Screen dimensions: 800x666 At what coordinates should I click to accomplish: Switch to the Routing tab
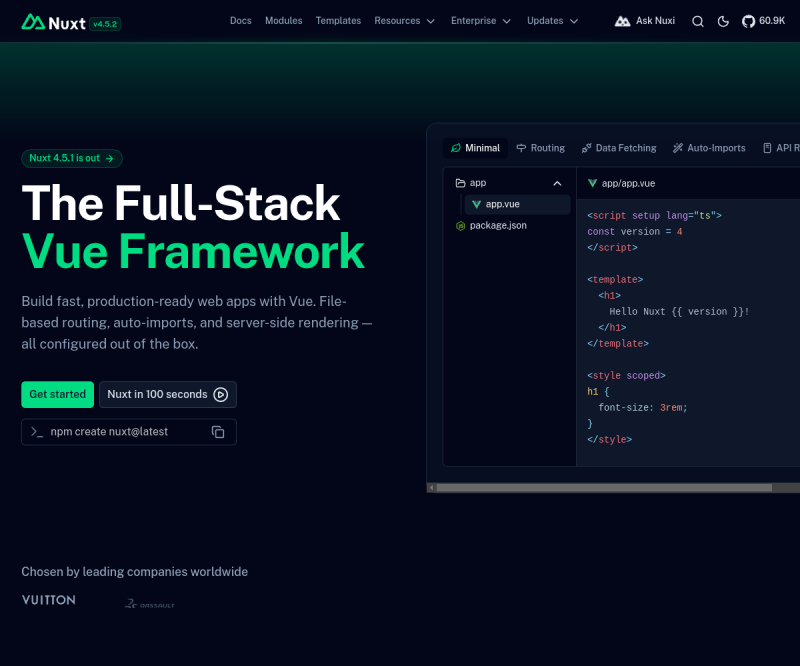tap(541, 148)
